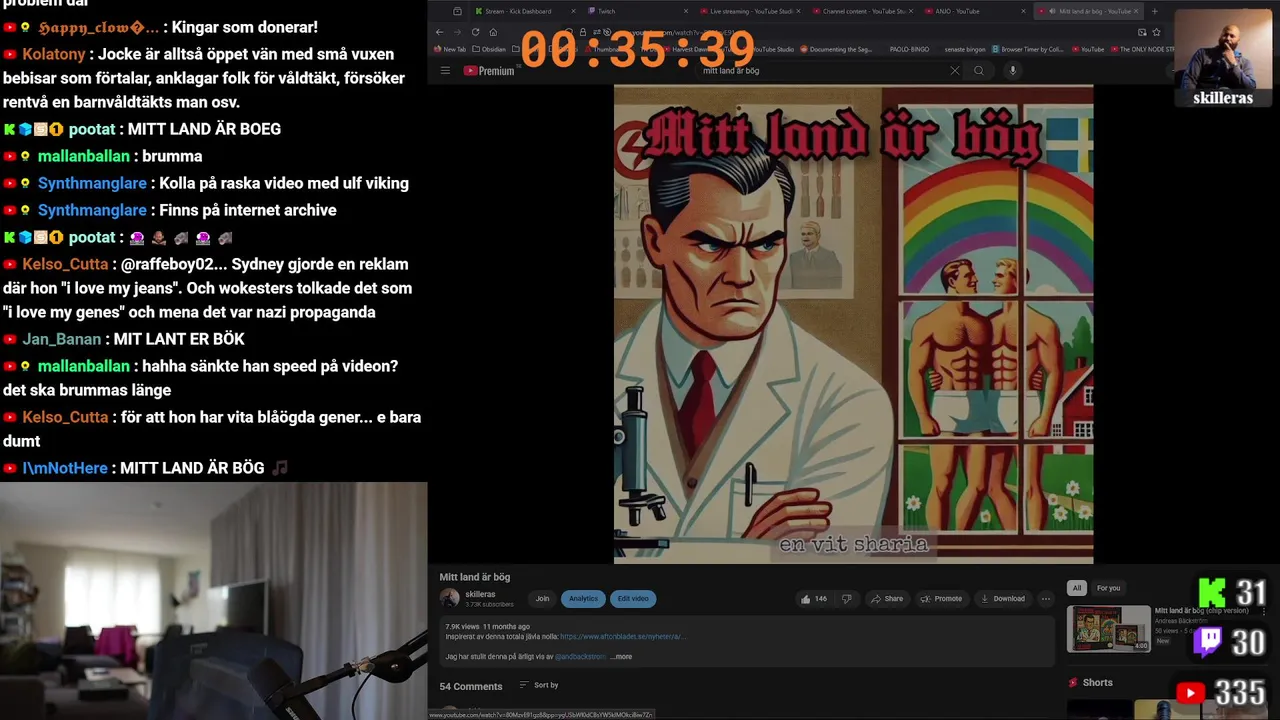
Task: Click the YouTube search input field
Action: [820, 70]
